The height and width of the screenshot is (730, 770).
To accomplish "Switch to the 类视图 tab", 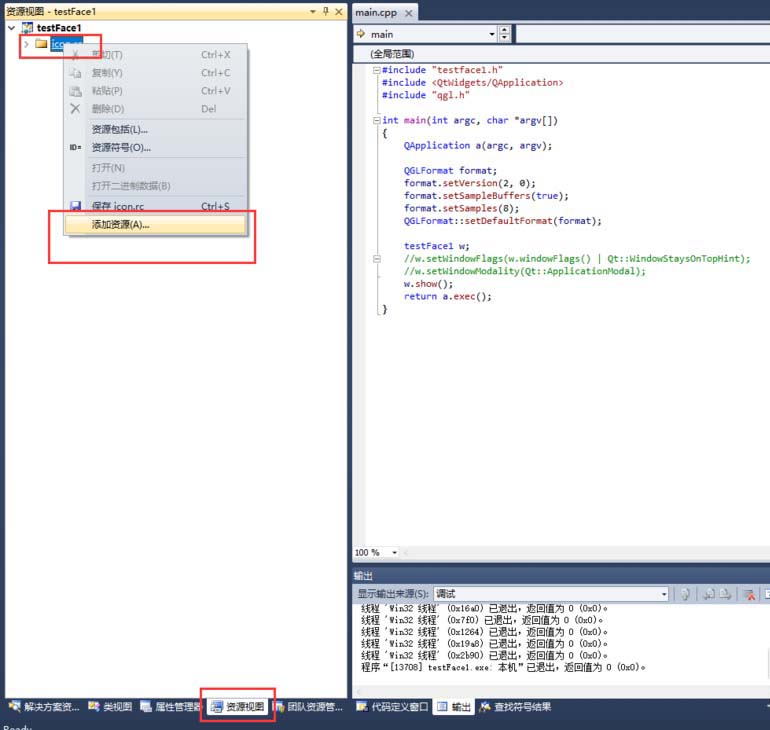I will point(110,707).
